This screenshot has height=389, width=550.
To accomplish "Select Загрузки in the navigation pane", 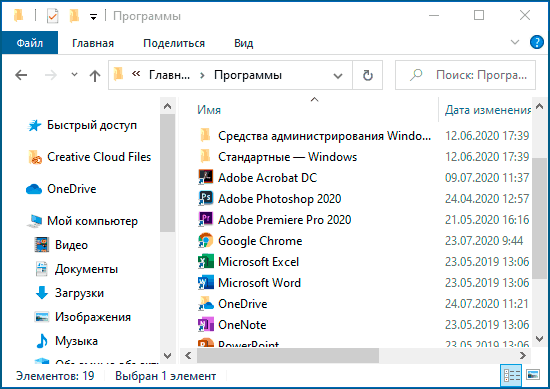I will [x=79, y=293].
